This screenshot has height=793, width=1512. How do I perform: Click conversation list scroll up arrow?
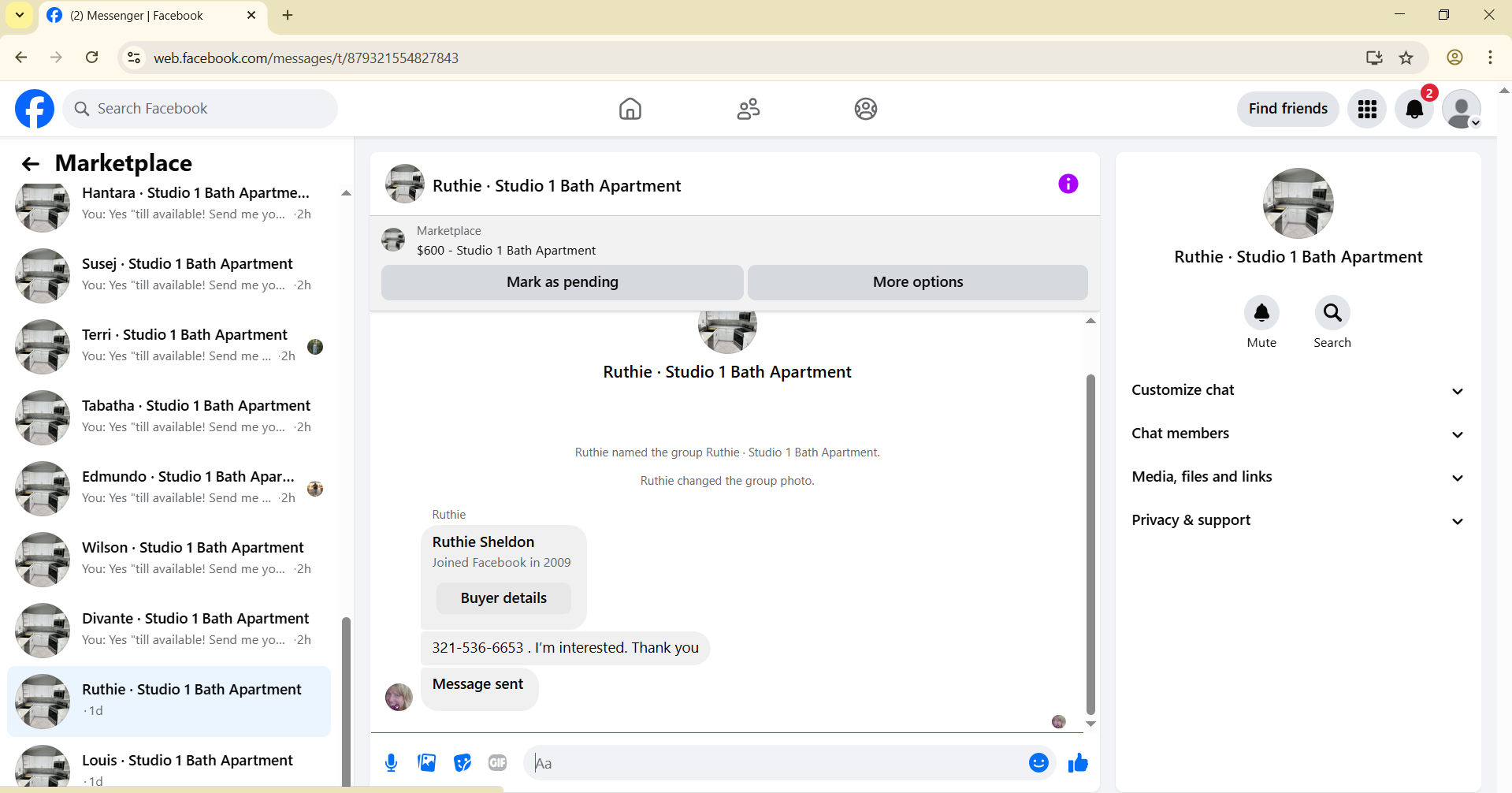coord(346,193)
